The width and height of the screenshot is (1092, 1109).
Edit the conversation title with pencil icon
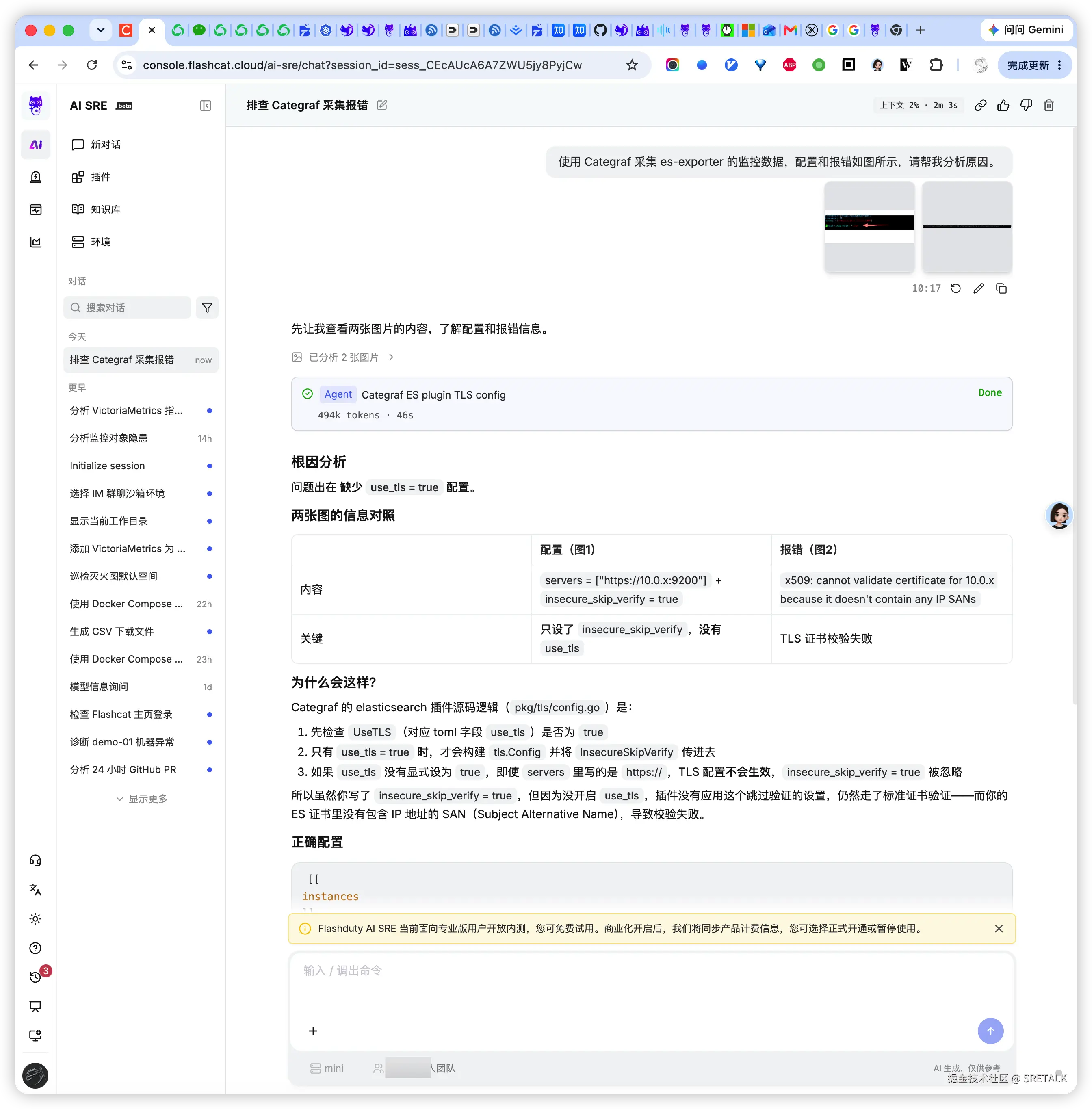[382, 105]
